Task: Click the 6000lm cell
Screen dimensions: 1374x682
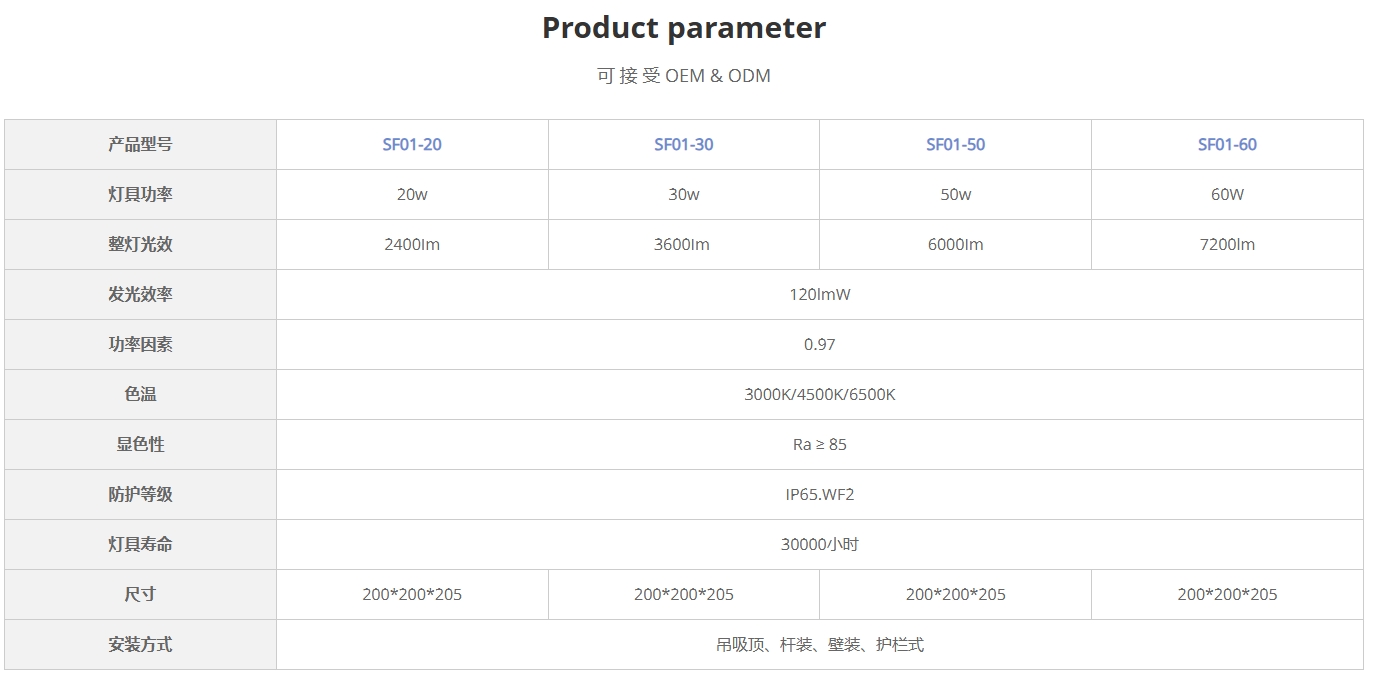Action: coord(955,244)
